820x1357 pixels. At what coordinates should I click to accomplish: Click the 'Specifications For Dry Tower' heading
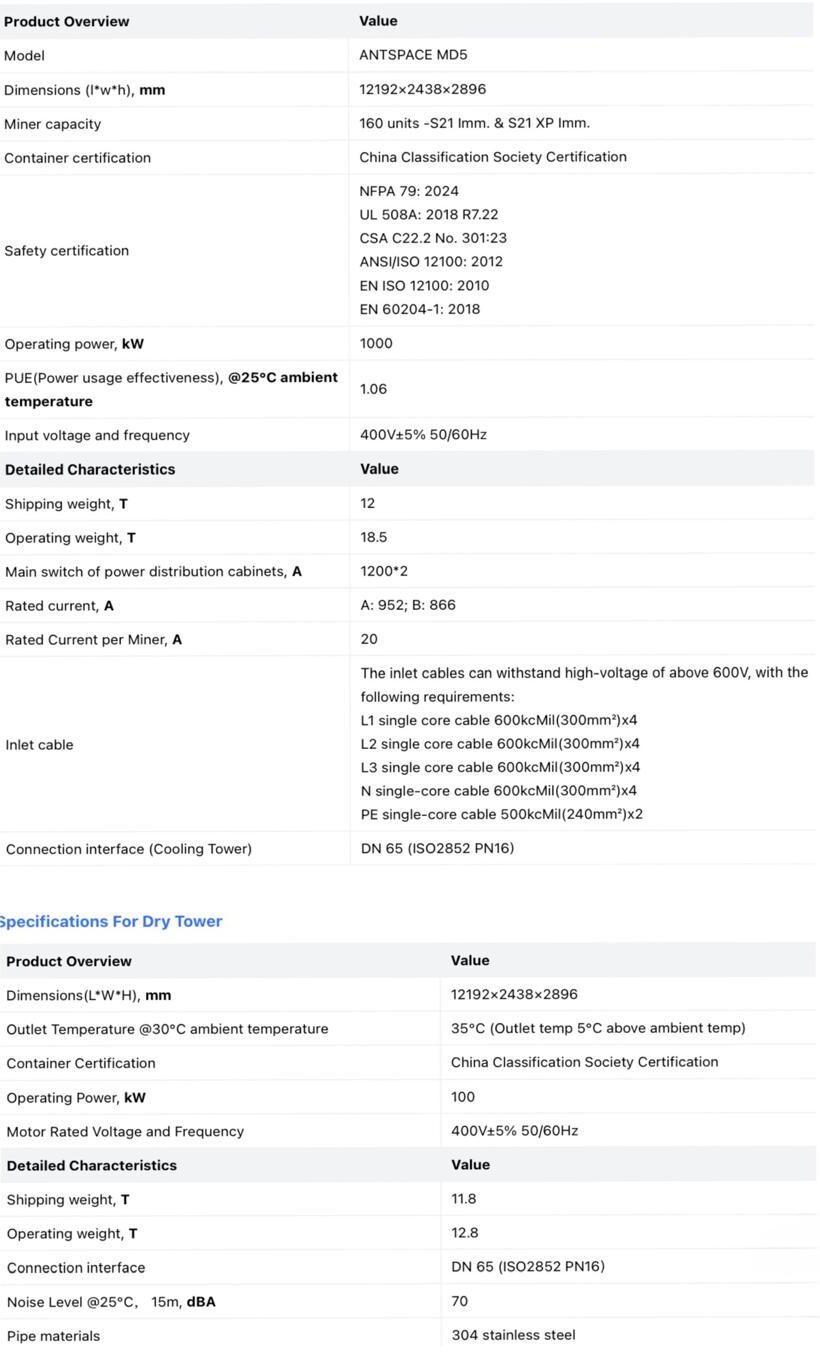click(110, 921)
